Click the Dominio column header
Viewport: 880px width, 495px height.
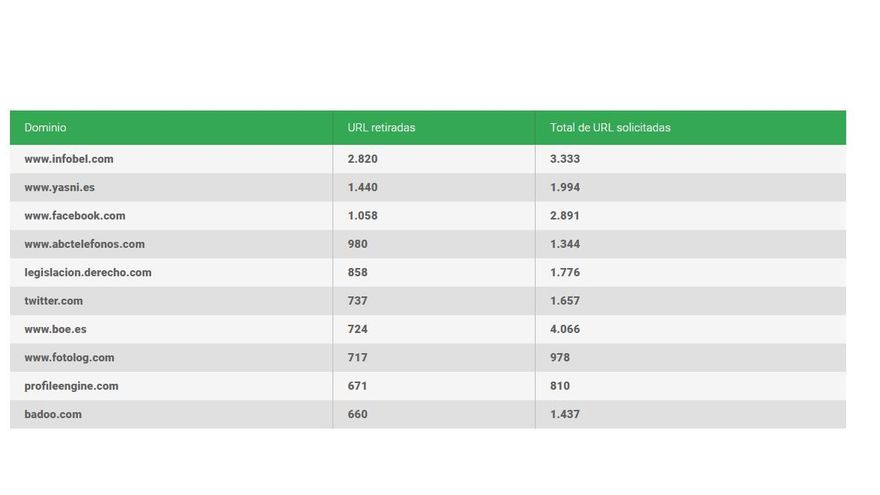click(x=45, y=128)
